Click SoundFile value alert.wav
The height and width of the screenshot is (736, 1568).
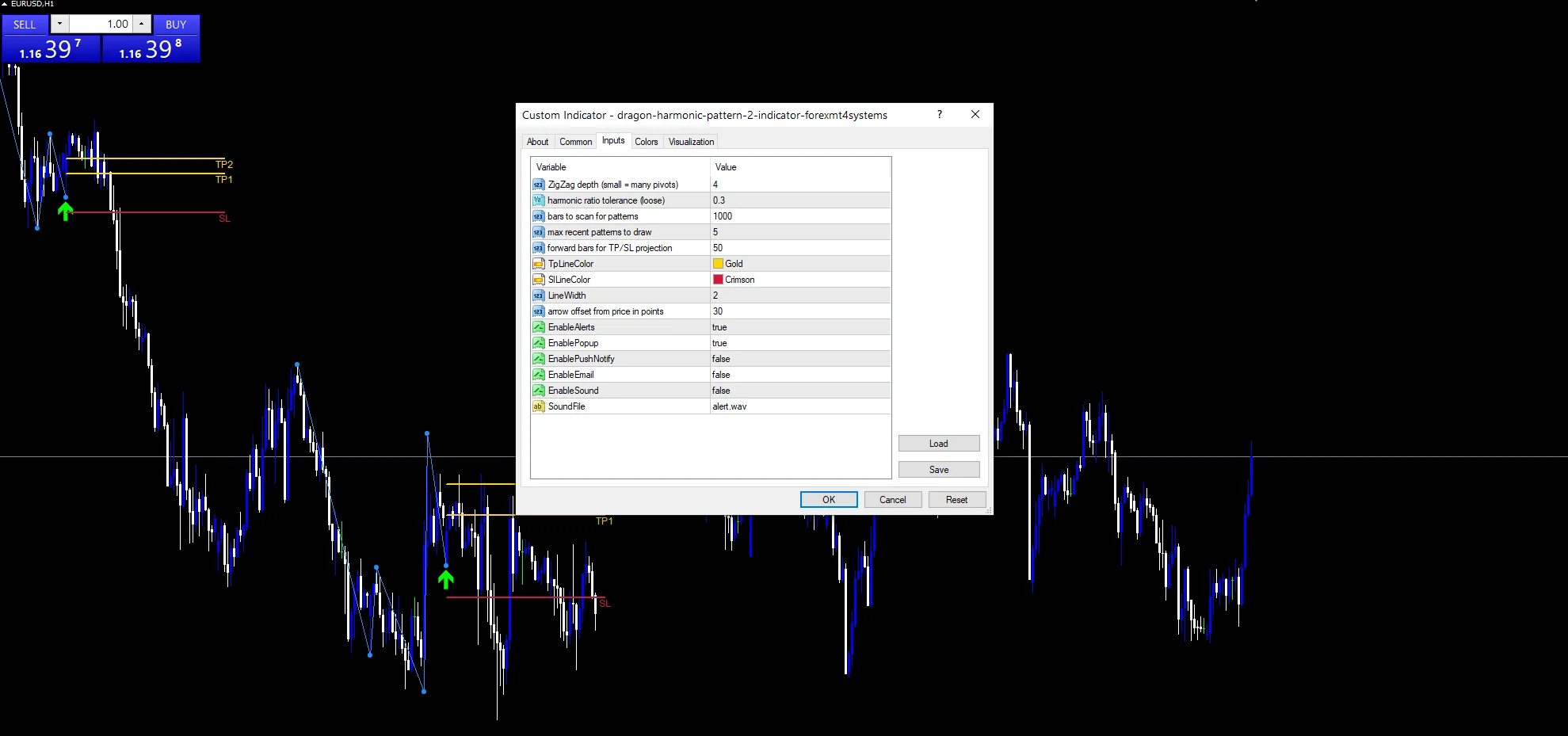point(800,406)
